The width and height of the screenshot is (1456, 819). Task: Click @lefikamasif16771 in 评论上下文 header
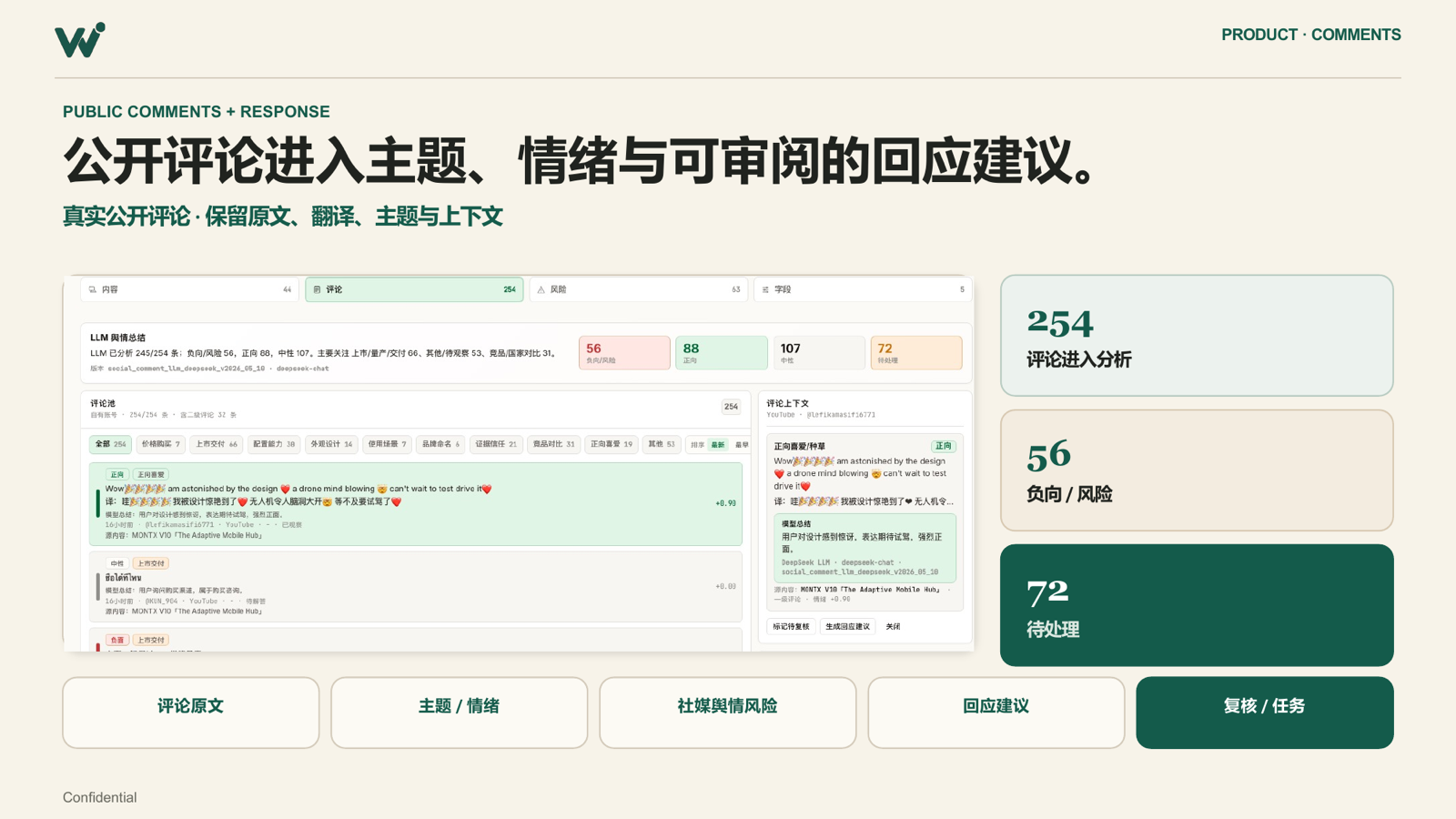point(841,415)
